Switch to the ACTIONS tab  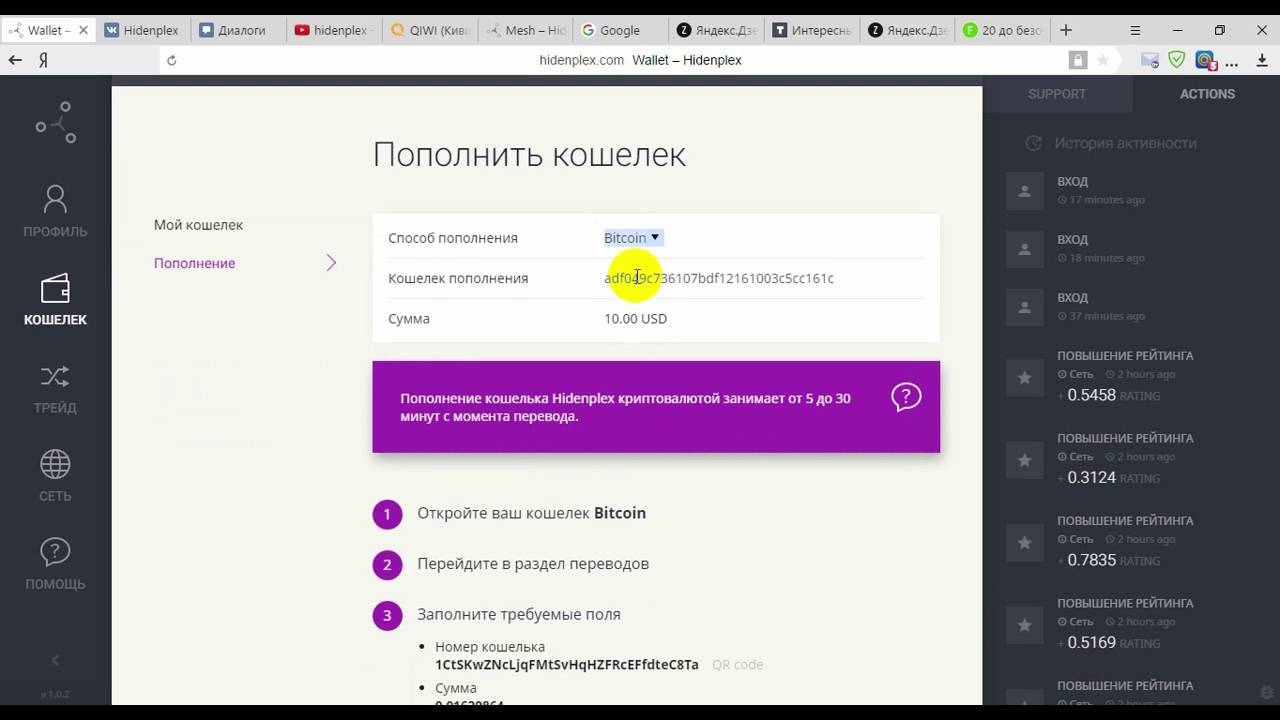[x=1207, y=94]
